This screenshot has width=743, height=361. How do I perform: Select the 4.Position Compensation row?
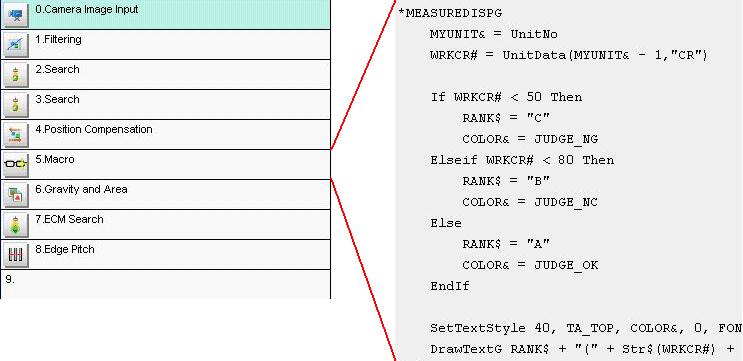[165, 135]
